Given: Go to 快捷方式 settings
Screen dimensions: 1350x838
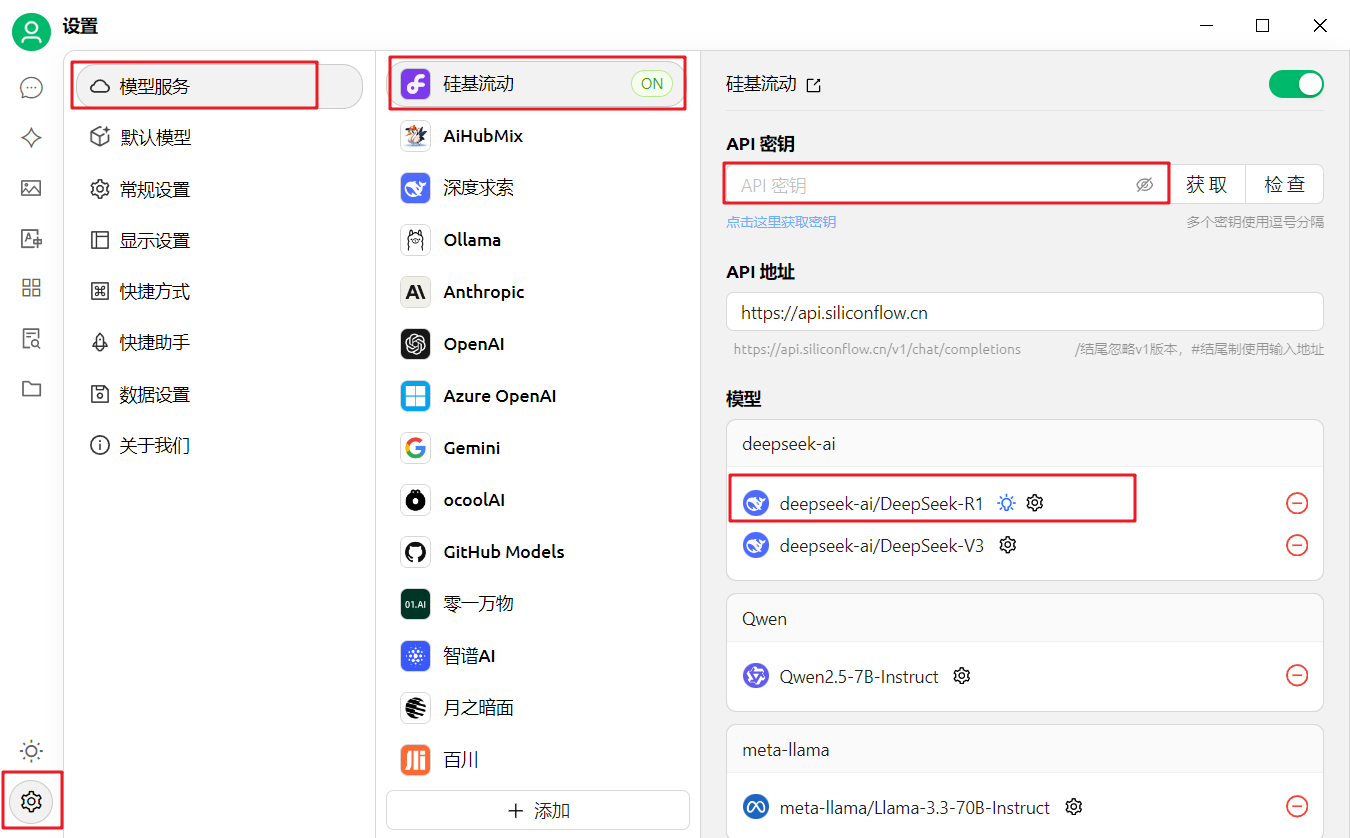Looking at the screenshot, I should (x=218, y=291).
